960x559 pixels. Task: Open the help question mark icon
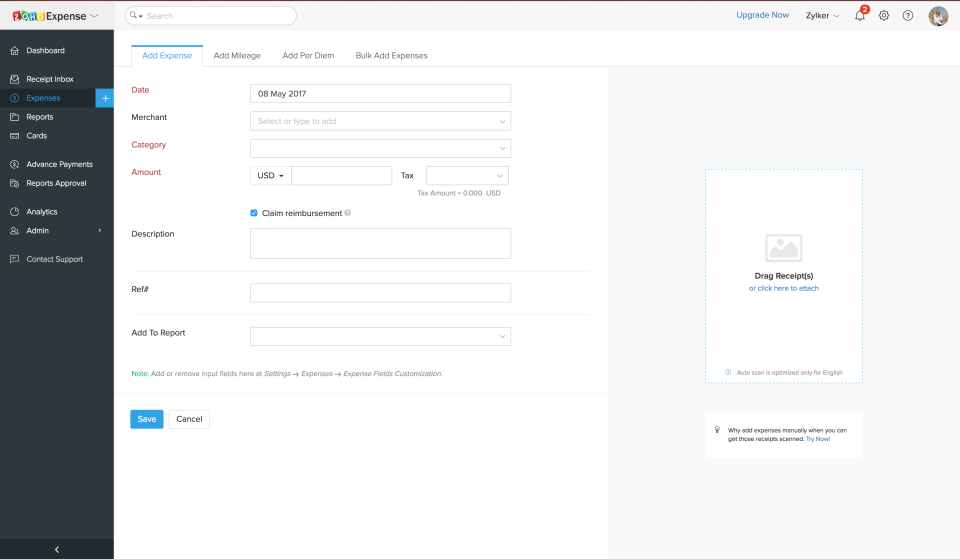(x=908, y=16)
